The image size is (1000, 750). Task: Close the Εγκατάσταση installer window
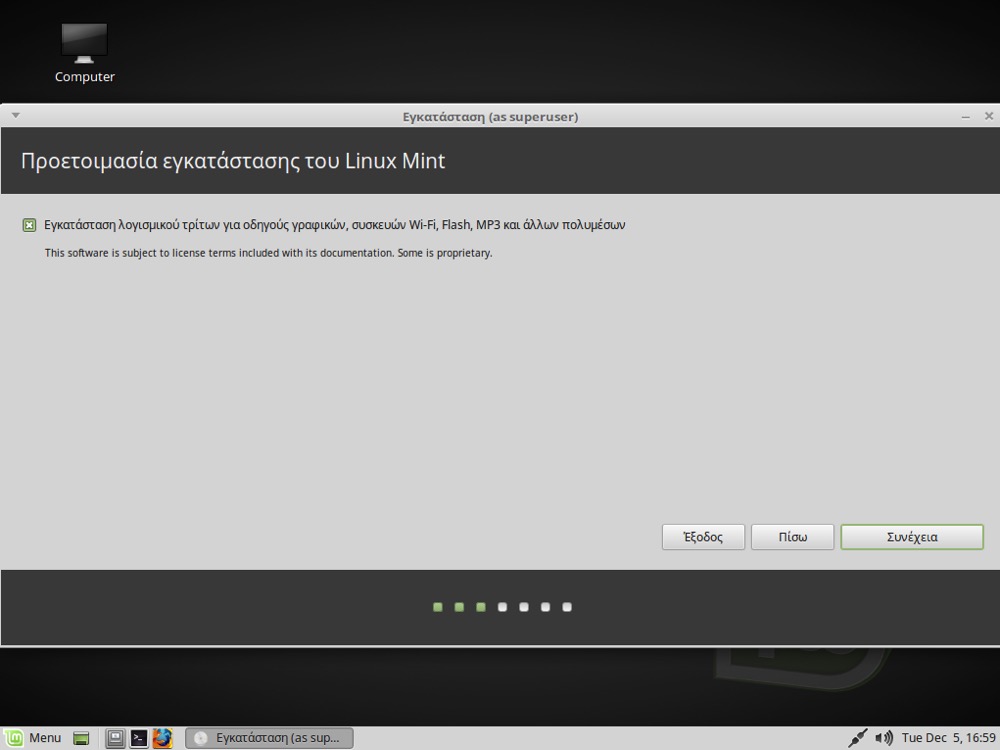tap(989, 116)
